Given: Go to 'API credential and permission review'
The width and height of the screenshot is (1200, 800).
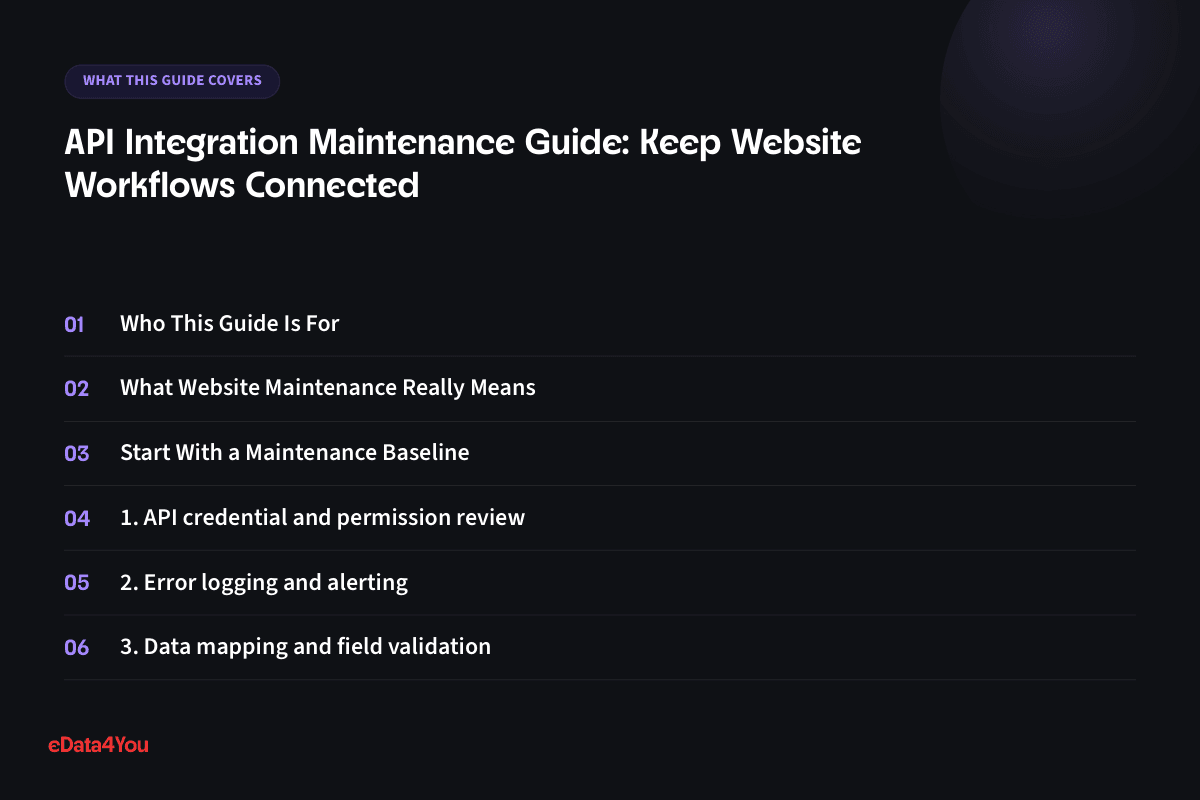Looking at the screenshot, I should [322, 518].
